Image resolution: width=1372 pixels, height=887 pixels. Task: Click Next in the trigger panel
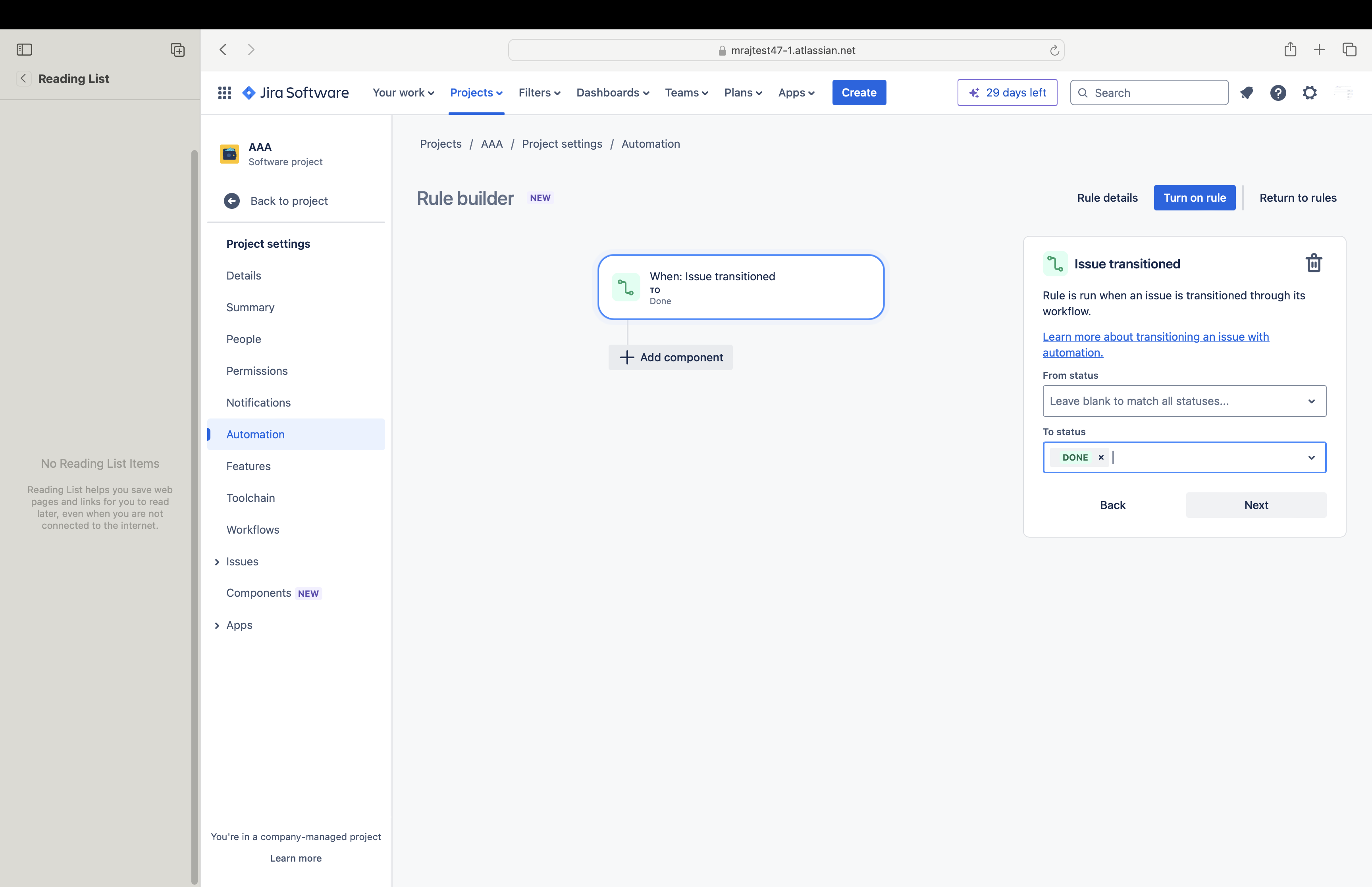(1256, 505)
